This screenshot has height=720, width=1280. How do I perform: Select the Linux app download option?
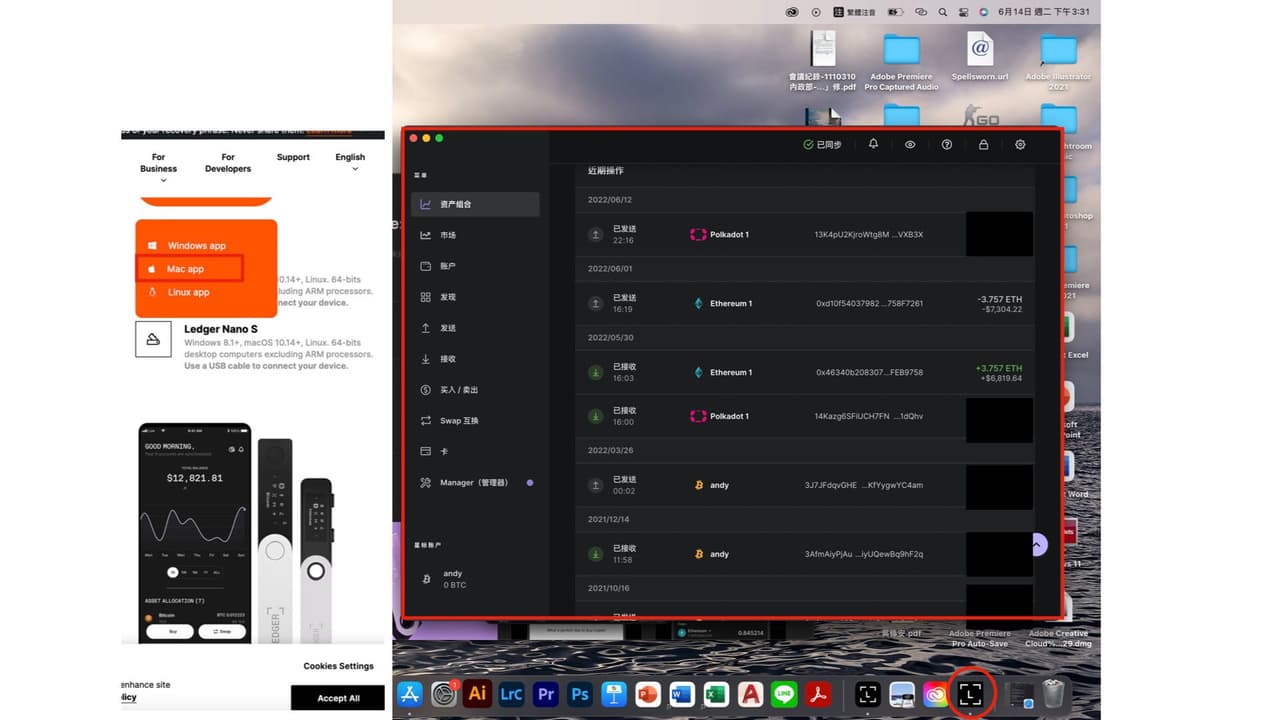pyautogui.click(x=188, y=292)
